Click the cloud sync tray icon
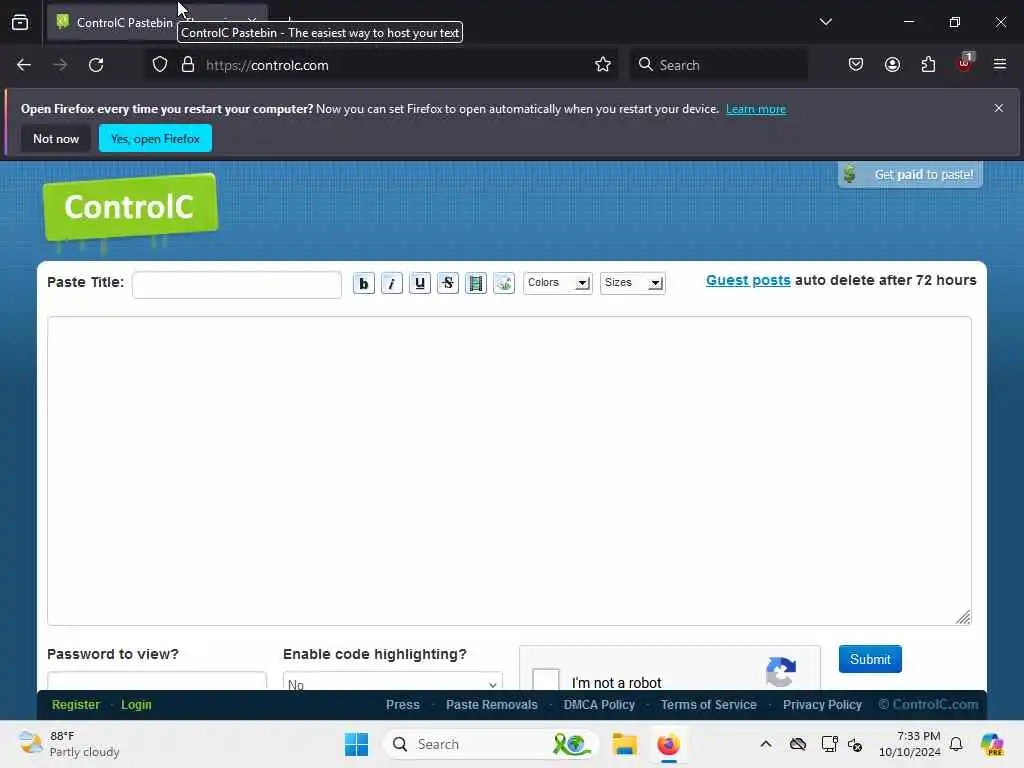The image size is (1024, 768). click(x=797, y=744)
